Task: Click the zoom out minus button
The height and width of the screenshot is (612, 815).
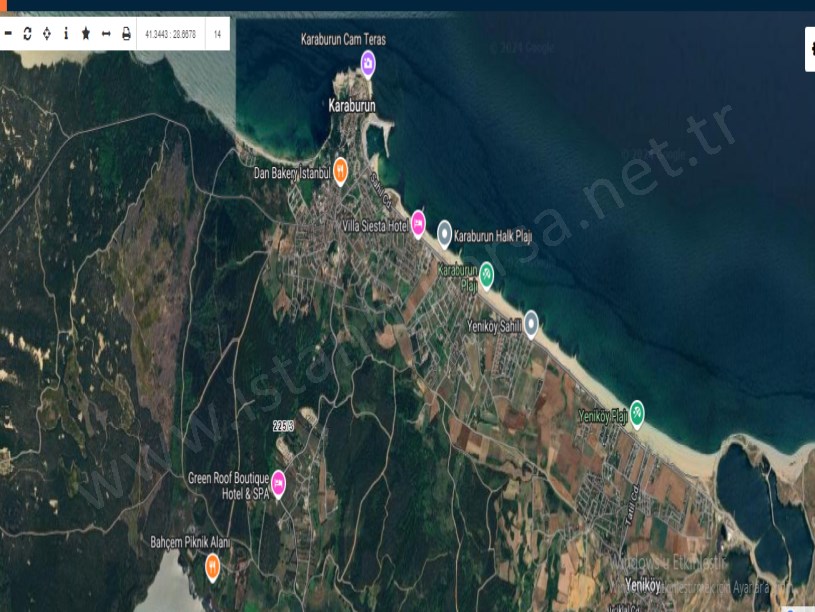Action: (x=8, y=34)
